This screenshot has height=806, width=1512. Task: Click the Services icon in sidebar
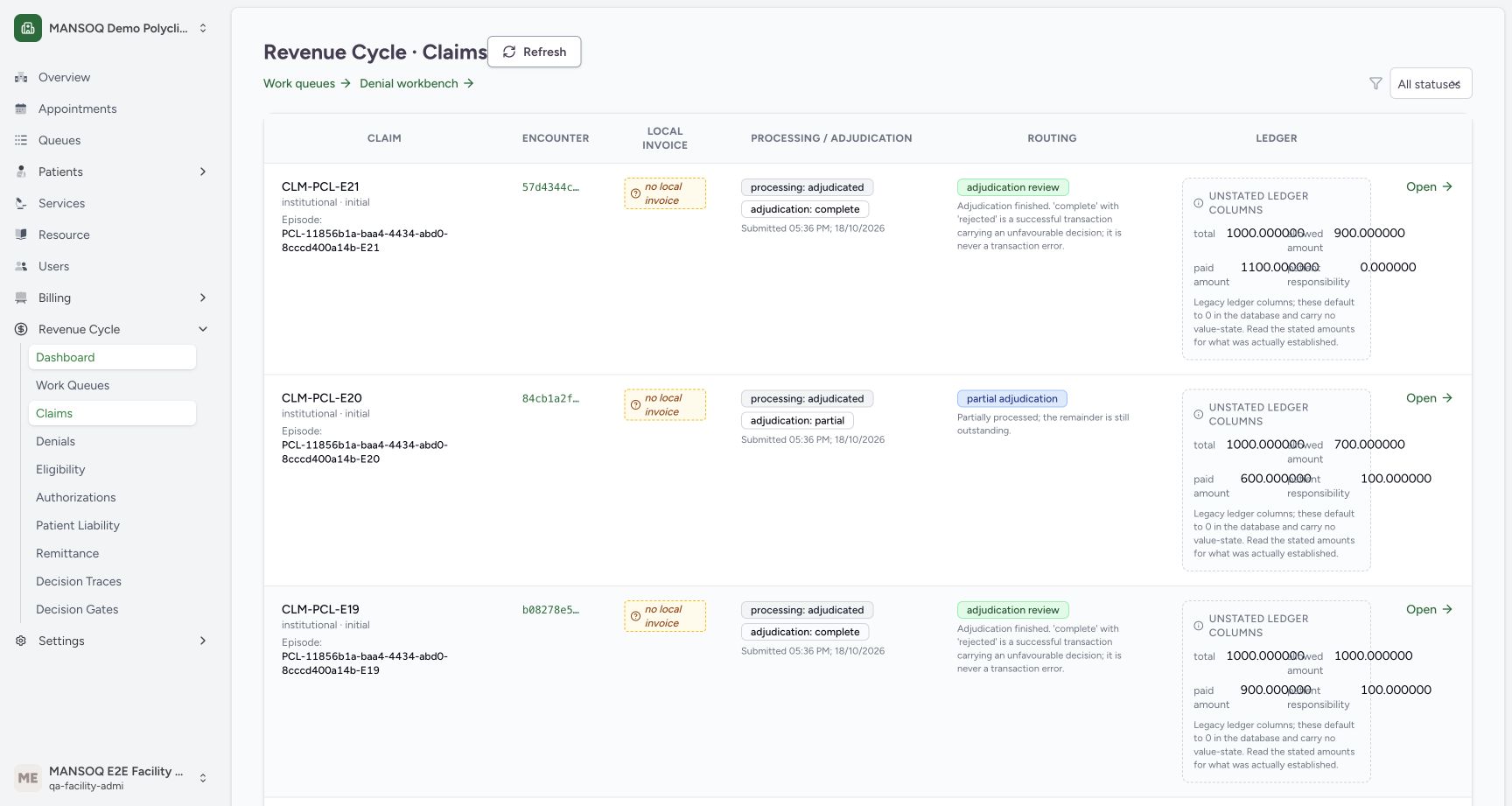click(21, 204)
